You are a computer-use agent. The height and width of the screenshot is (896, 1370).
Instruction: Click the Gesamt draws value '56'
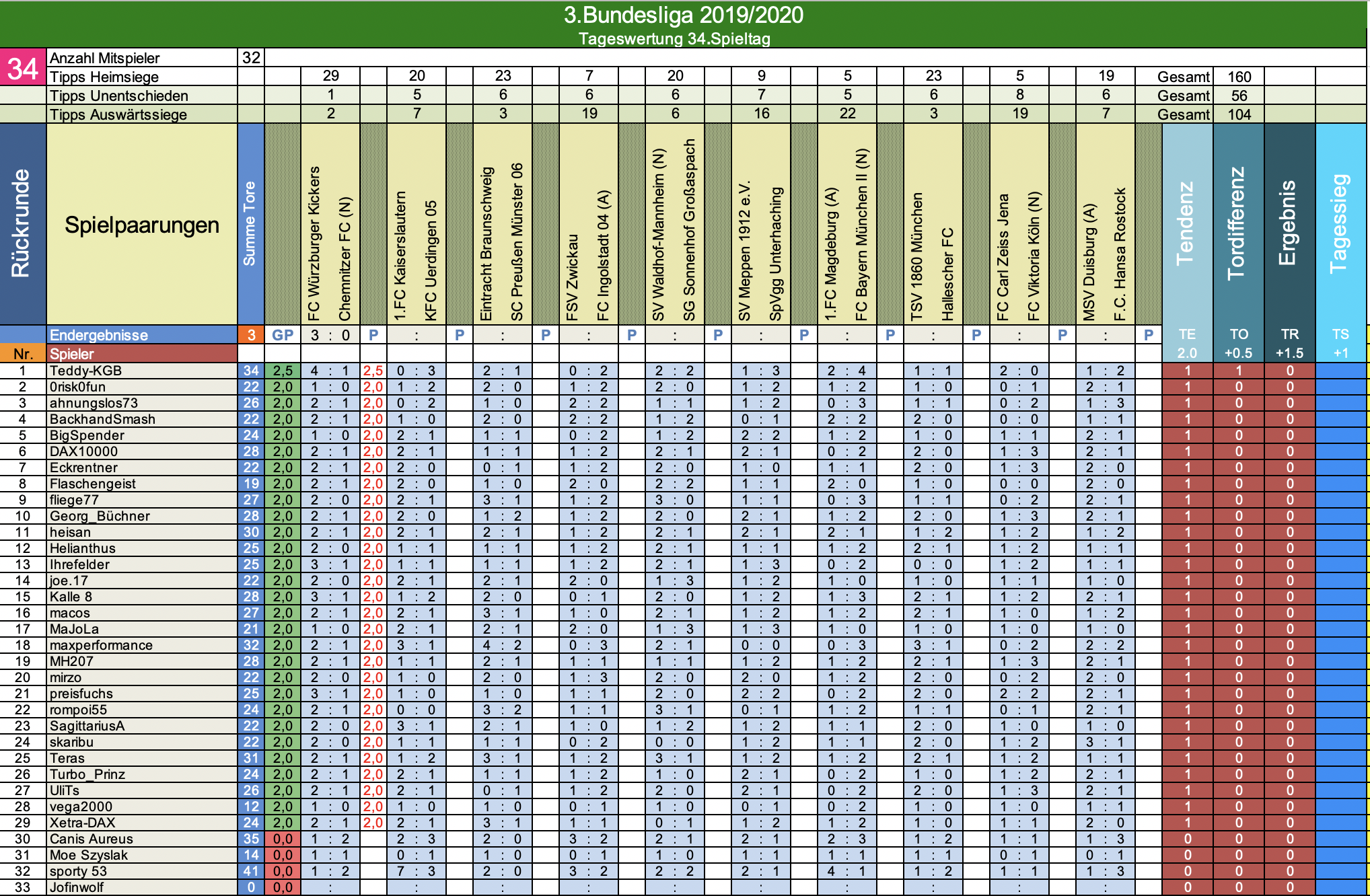coord(1239,96)
